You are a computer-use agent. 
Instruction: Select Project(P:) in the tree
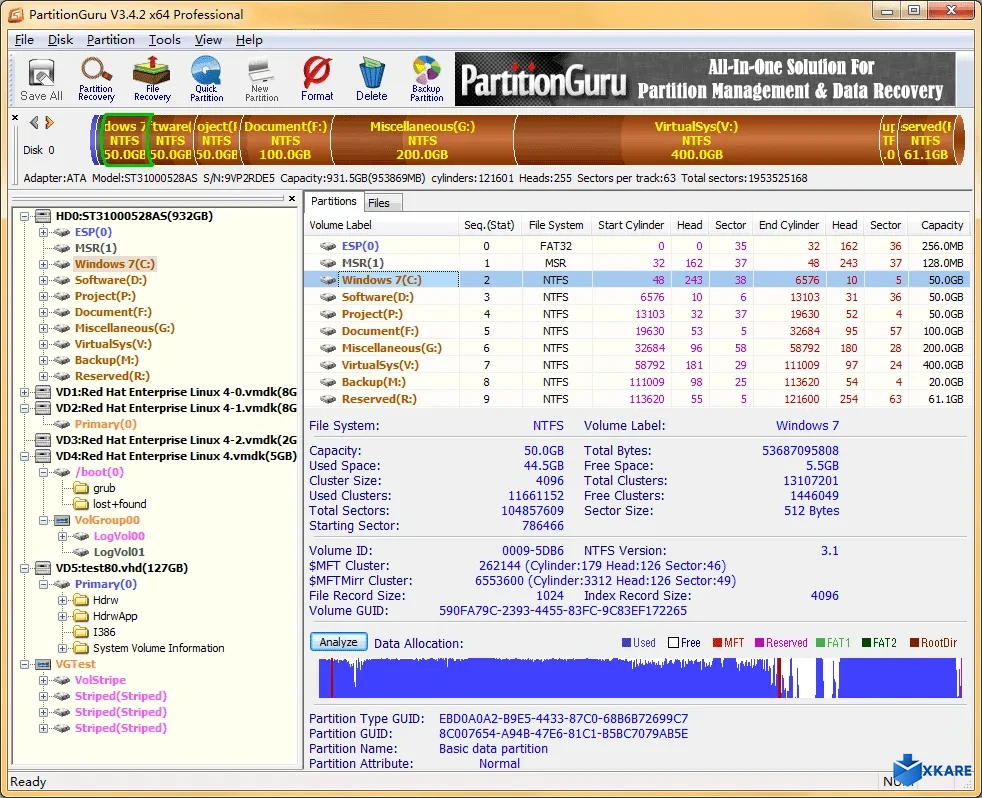point(105,296)
